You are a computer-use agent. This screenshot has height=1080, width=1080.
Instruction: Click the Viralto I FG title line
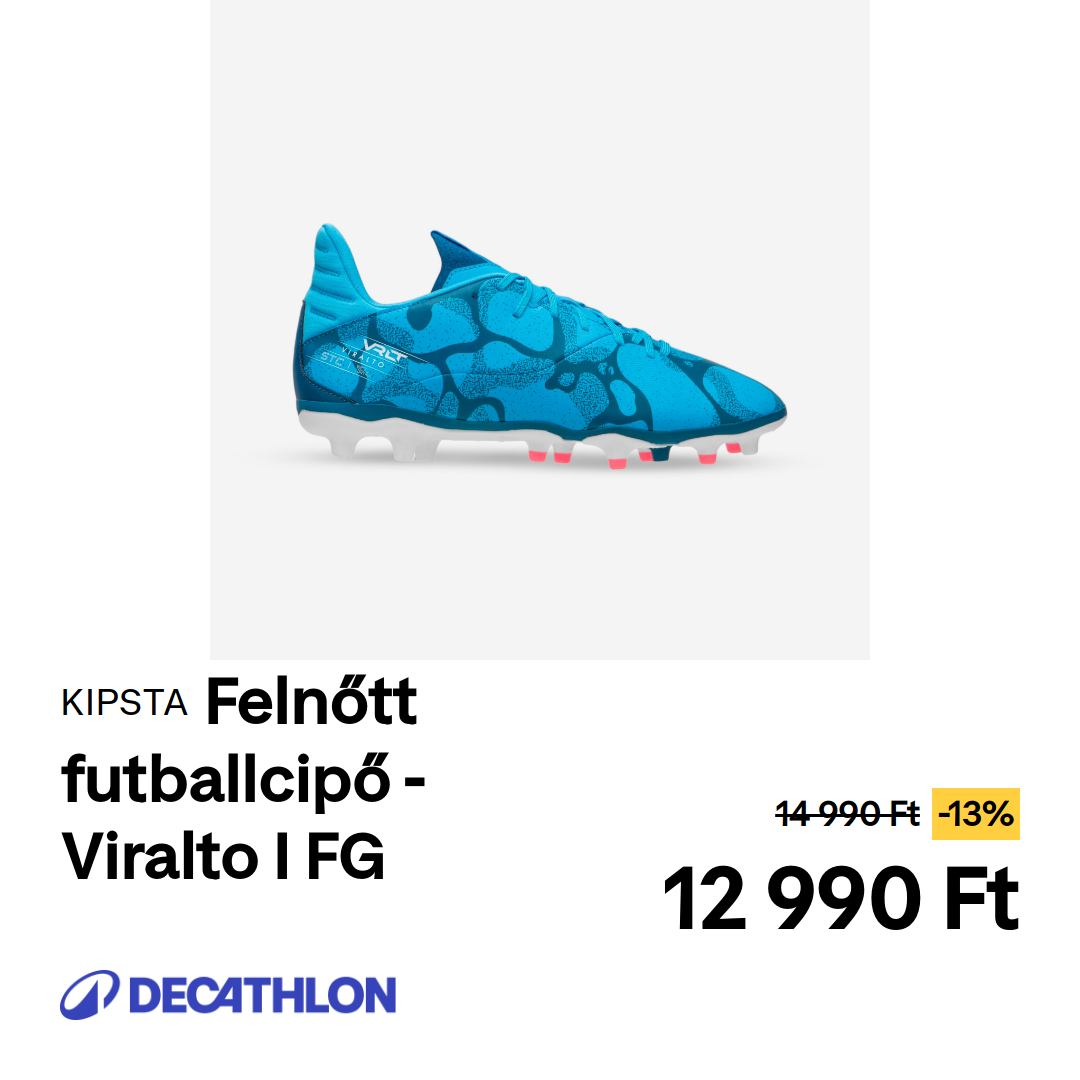click(x=222, y=857)
